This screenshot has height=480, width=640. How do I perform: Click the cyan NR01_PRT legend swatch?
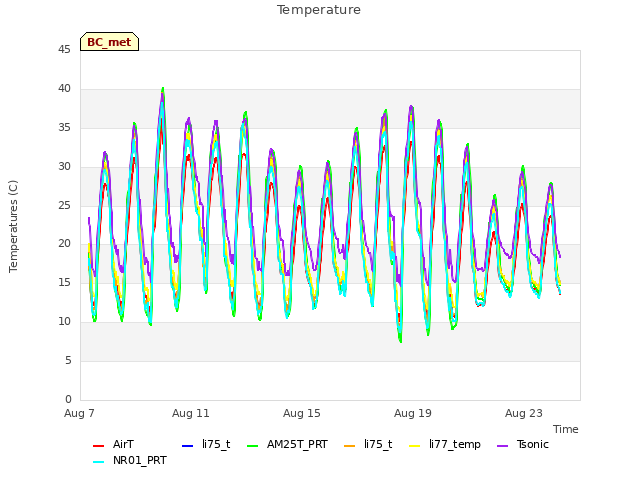98,462
